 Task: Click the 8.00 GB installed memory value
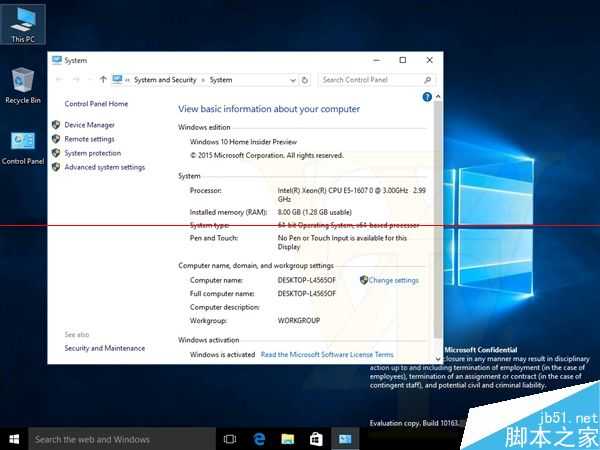pyautogui.click(x=315, y=212)
